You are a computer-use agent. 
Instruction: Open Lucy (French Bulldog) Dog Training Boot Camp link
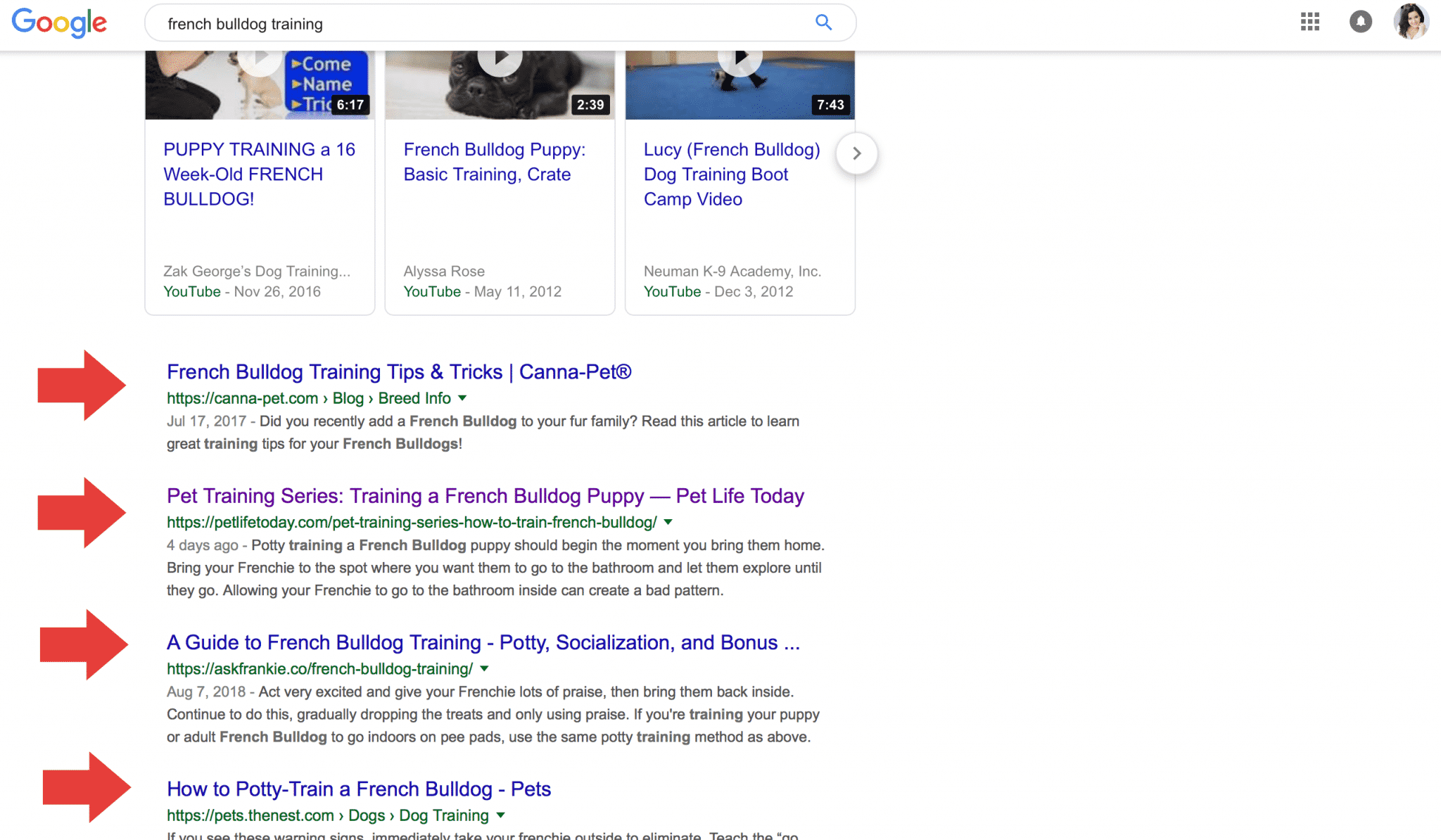coord(732,174)
